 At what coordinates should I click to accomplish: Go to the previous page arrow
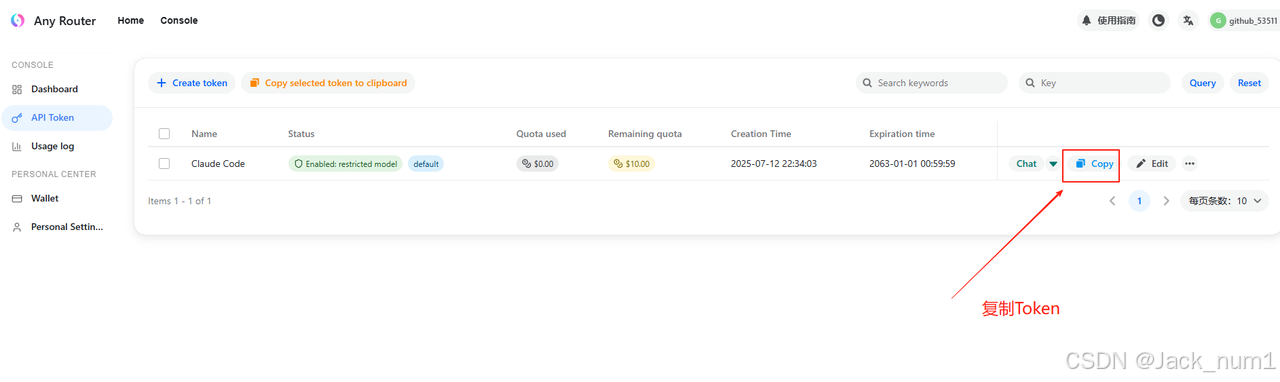tap(1112, 201)
